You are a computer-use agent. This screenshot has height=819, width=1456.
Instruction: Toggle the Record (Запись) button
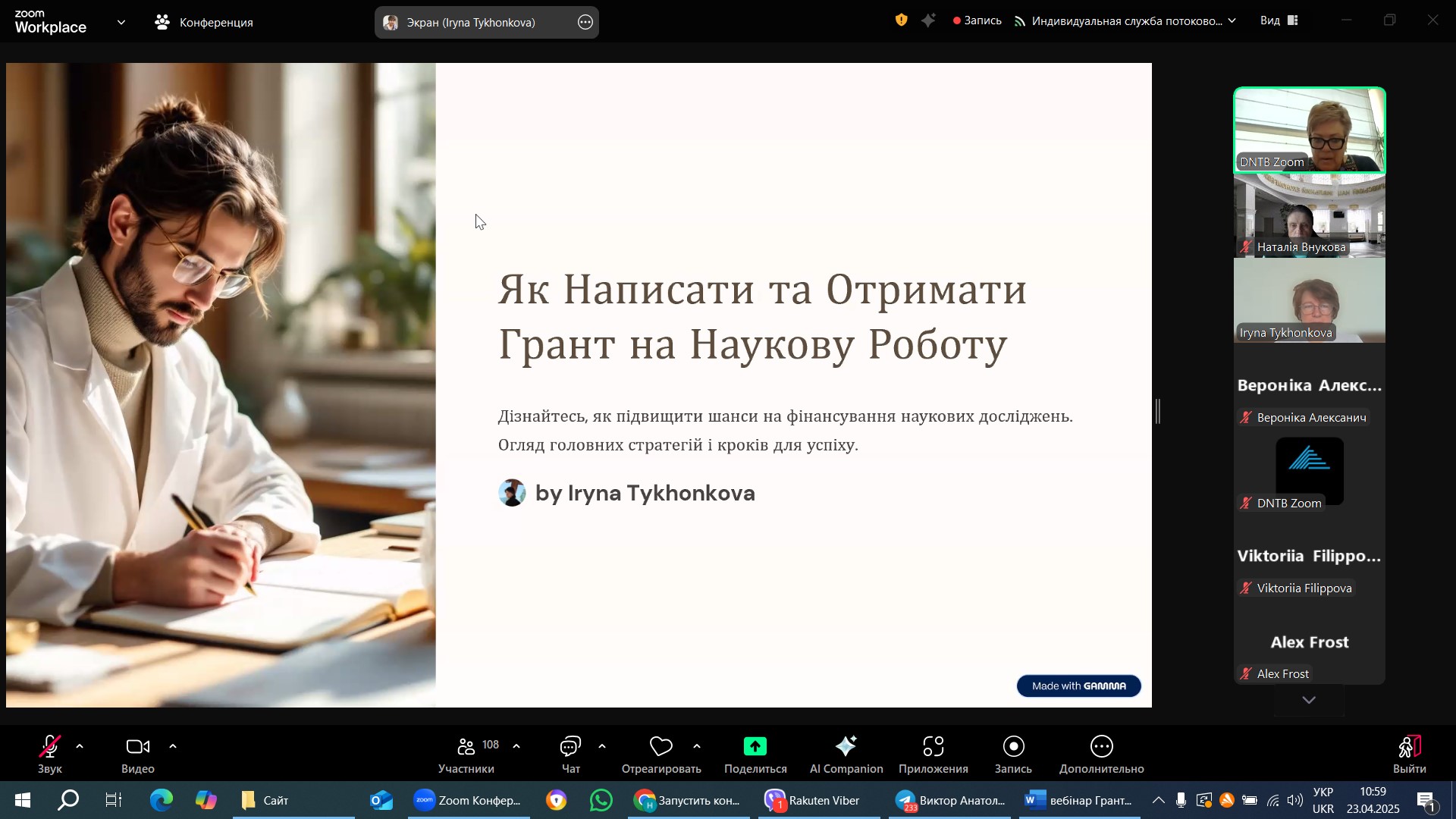pyautogui.click(x=1013, y=748)
